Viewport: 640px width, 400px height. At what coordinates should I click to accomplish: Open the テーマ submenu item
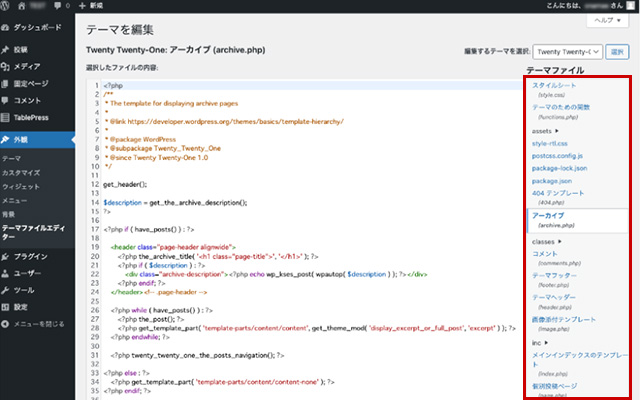[11, 158]
